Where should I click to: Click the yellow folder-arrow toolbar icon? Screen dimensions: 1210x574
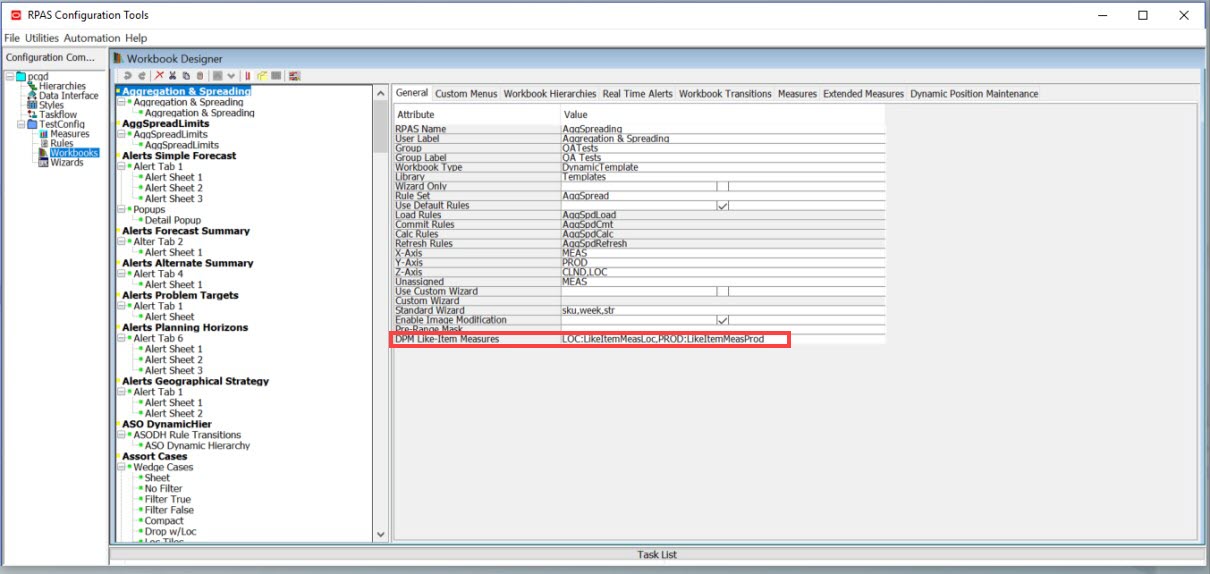click(x=262, y=76)
